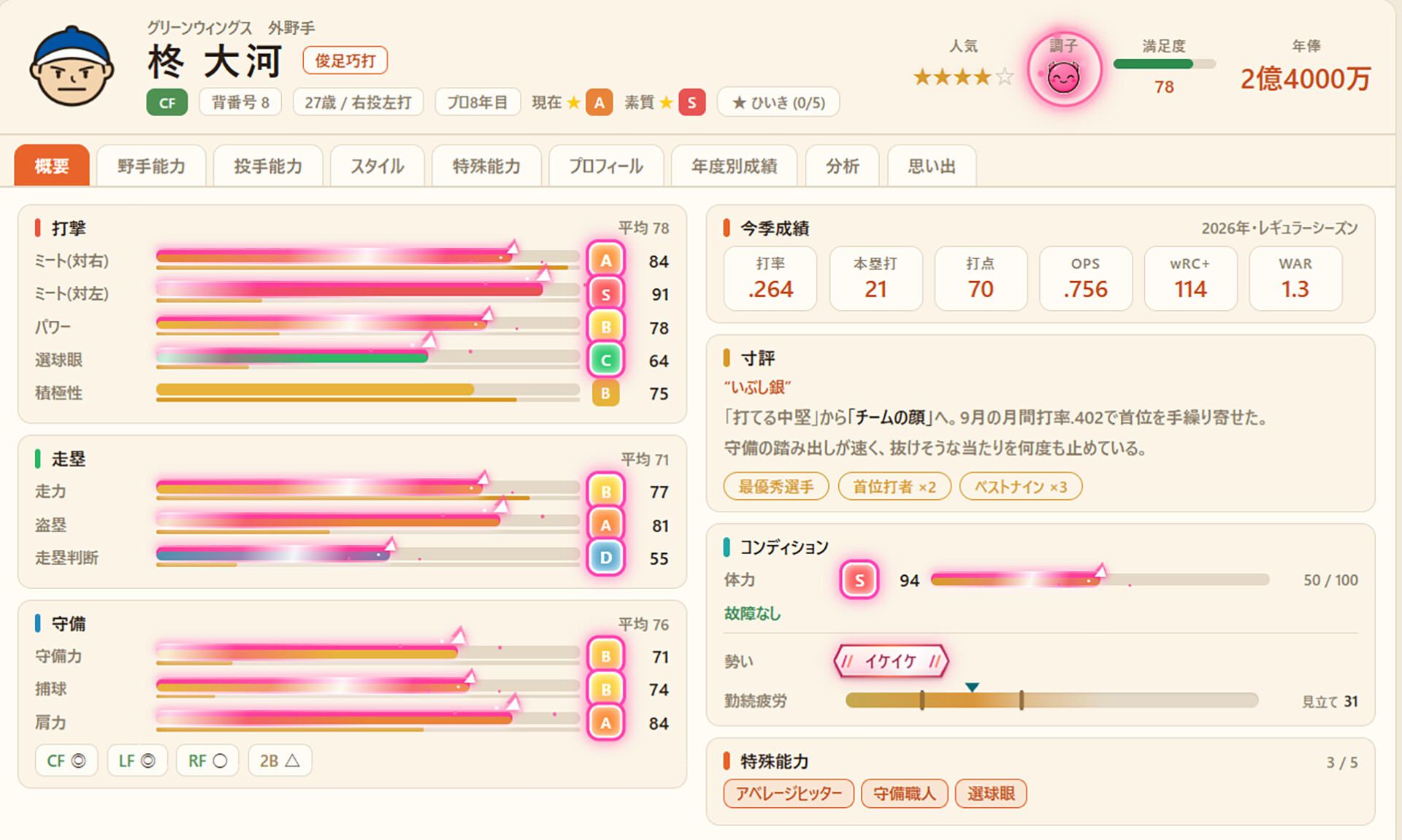Click the ミート(対右) A grade badge
1402x840 pixels.
605,261
